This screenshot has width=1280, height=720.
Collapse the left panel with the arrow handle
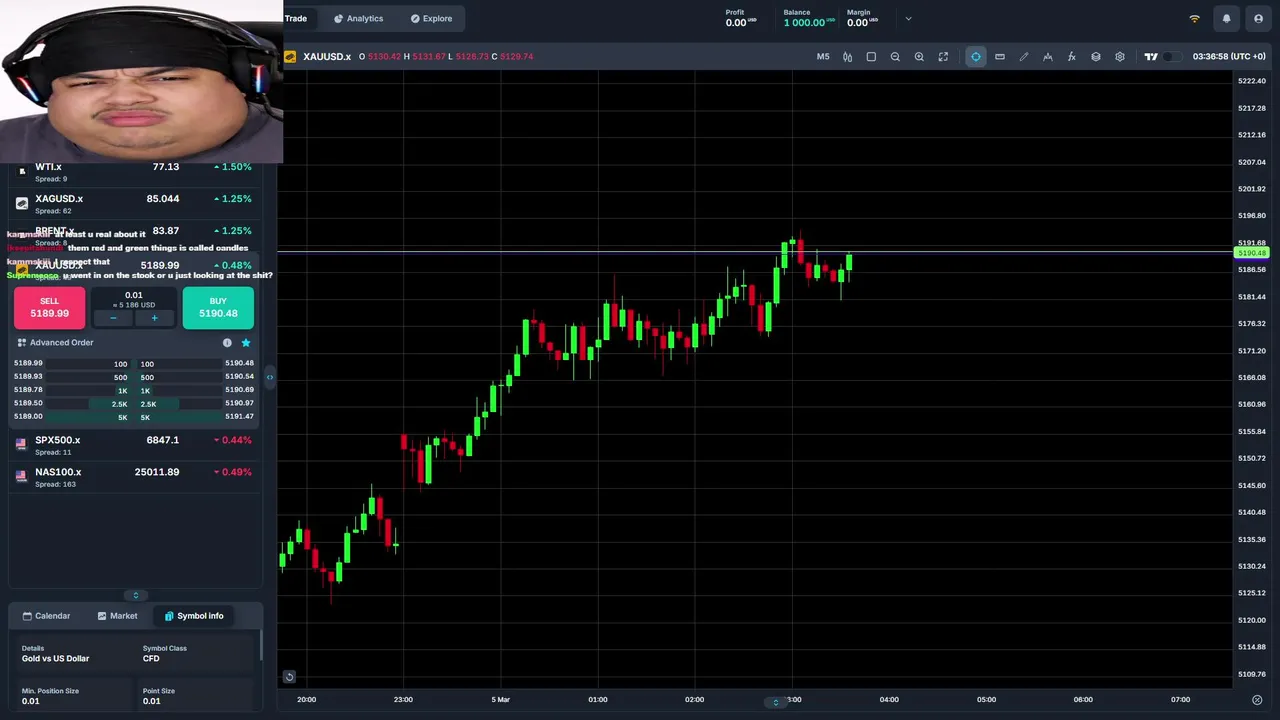tap(269, 377)
